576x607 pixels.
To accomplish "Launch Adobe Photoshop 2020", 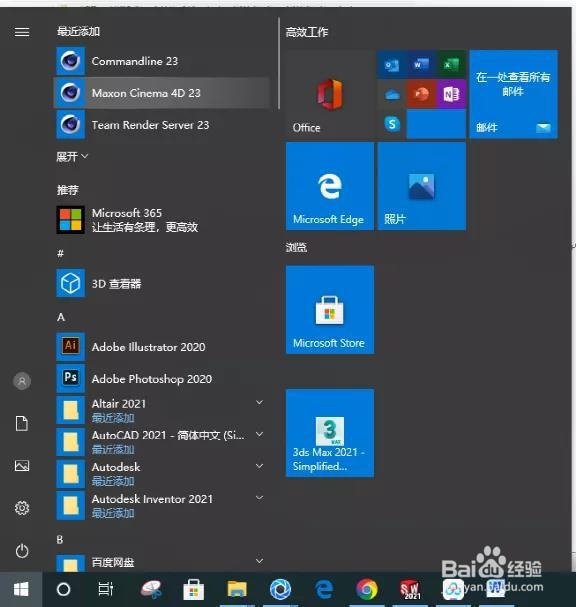I will coord(162,378).
